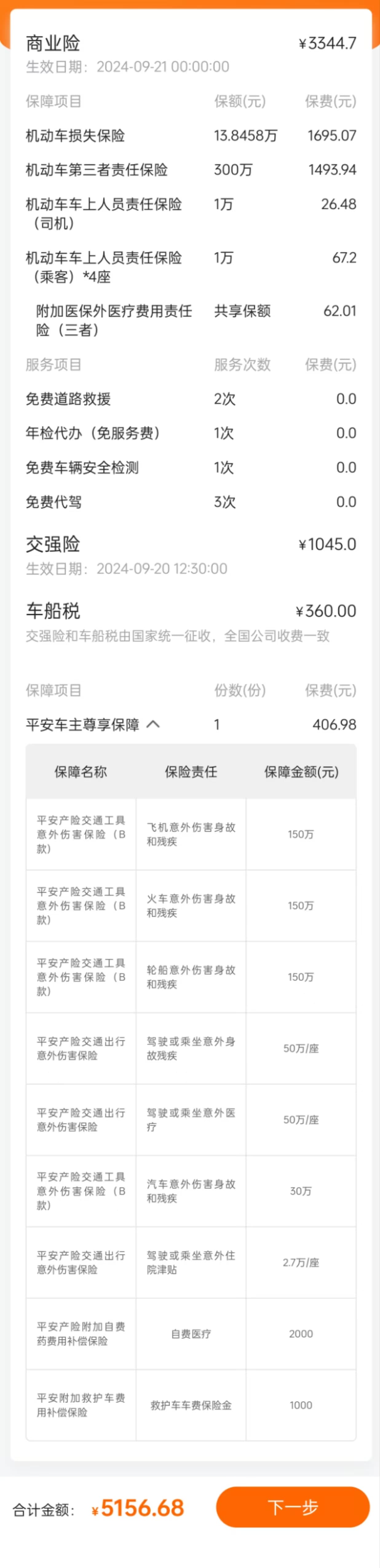Viewport: 380px width, 1568px height.
Task: Tap the 机动车车上人员责任保险（司机） item
Action: pos(191,214)
